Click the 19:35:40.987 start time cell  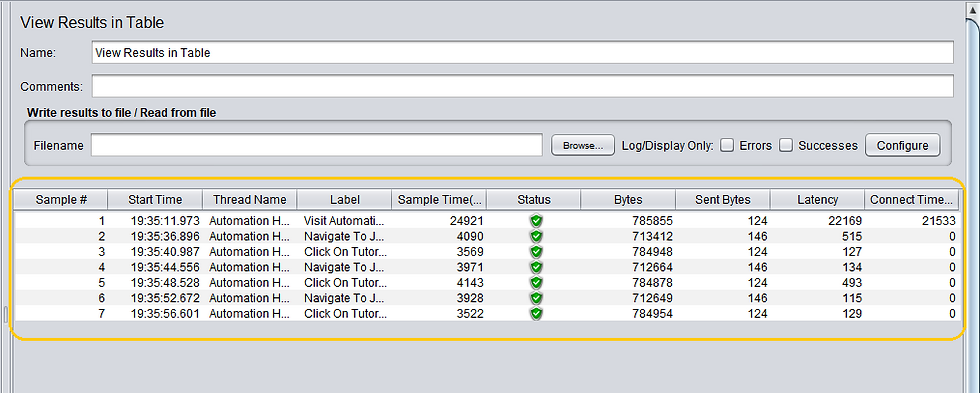coord(164,252)
